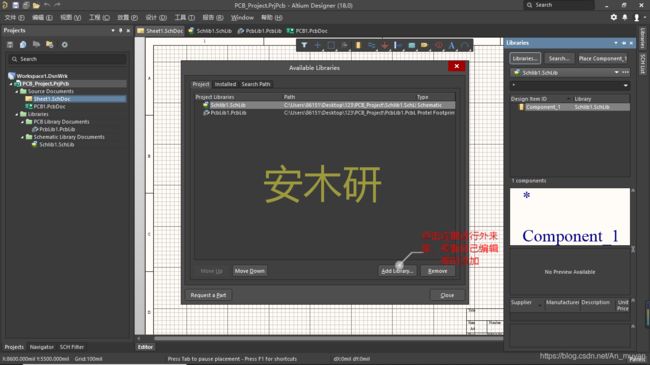Click the Remove button in the dialog
This screenshot has width=650, height=365.
point(438,271)
